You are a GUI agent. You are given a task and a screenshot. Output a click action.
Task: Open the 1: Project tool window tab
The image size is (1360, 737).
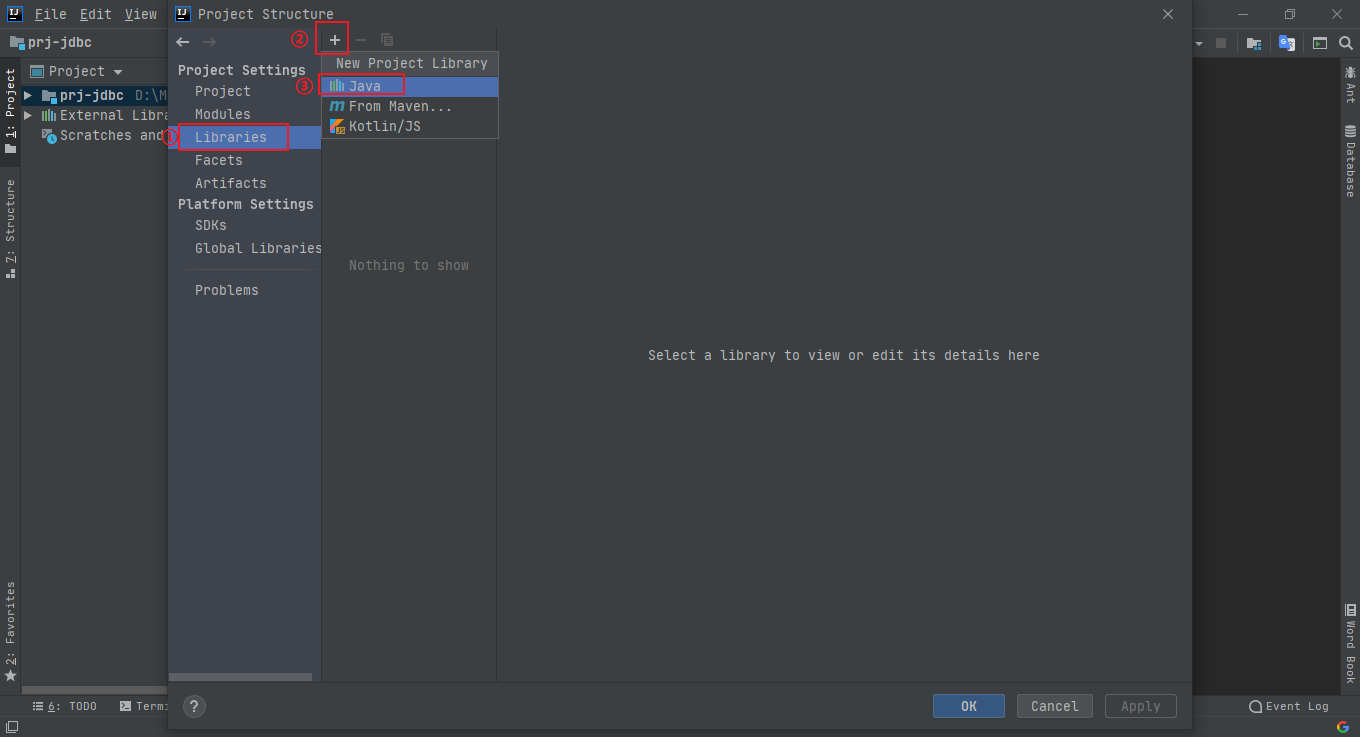coord(10,110)
